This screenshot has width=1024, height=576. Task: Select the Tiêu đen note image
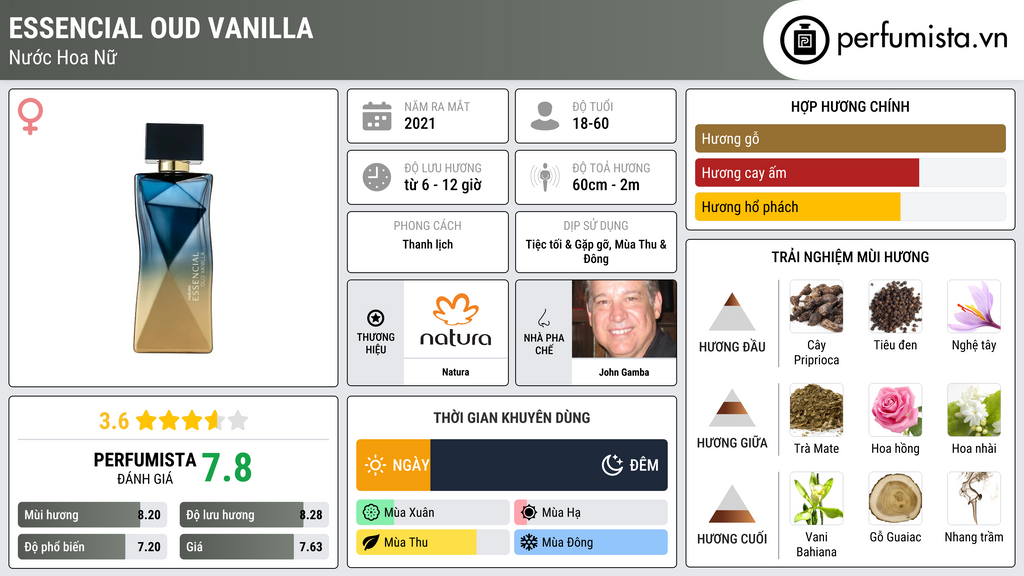[x=895, y=307]
